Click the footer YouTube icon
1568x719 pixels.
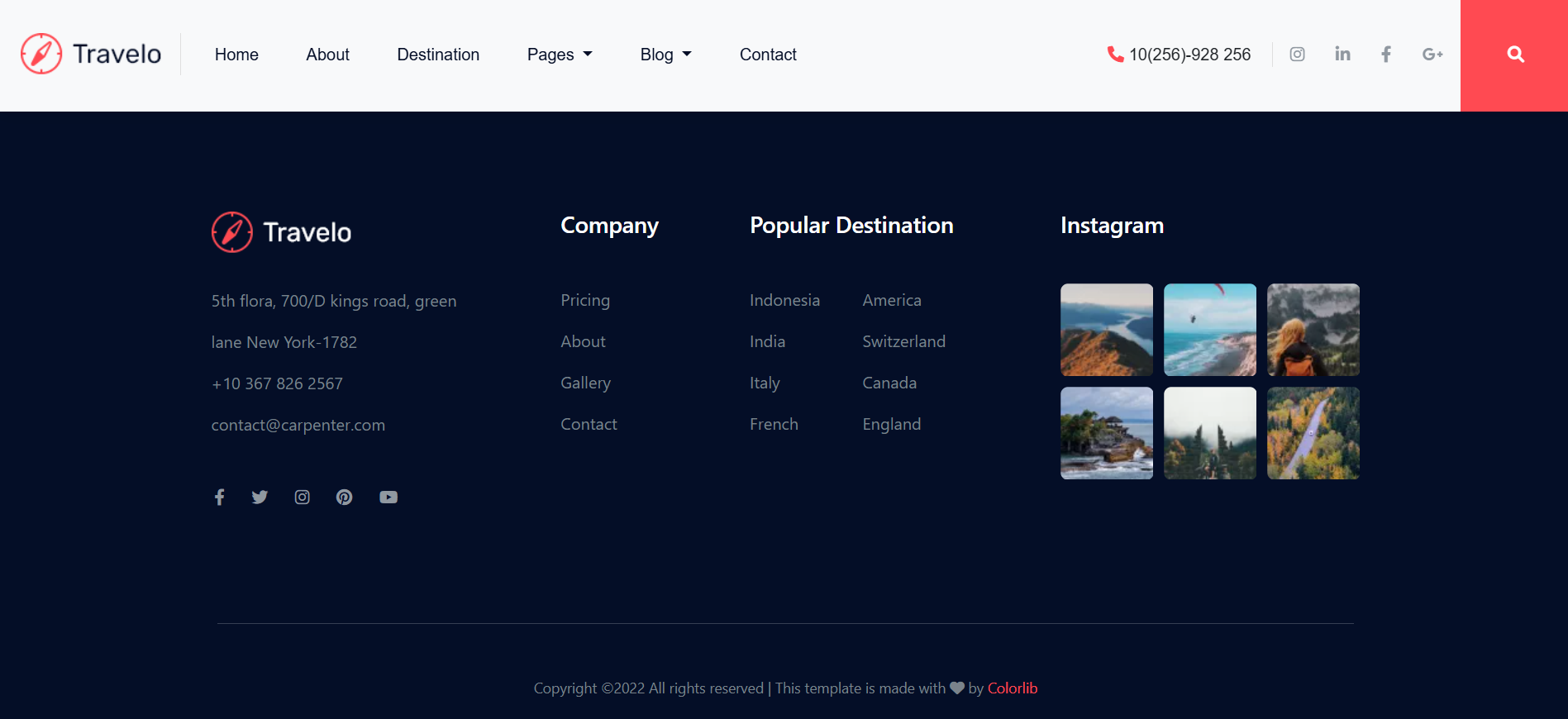click(x=388, y=497)
